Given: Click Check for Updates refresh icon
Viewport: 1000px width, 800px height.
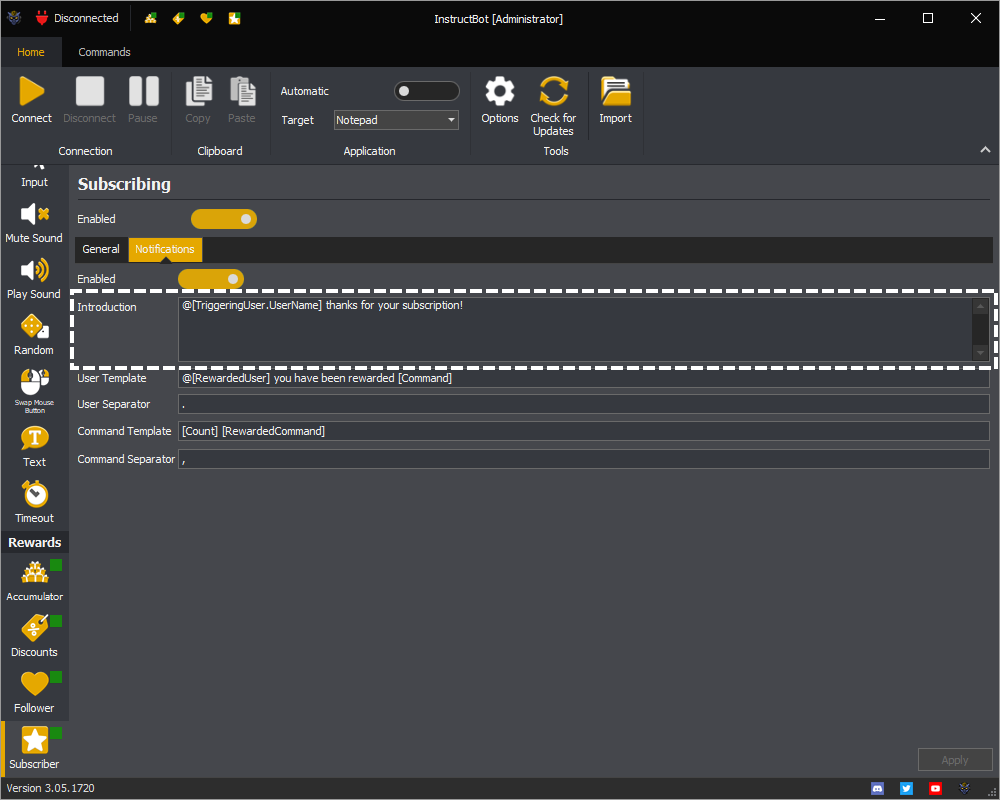Looking at the screenshot, I should pyautogui.click(x=554, y=91).
